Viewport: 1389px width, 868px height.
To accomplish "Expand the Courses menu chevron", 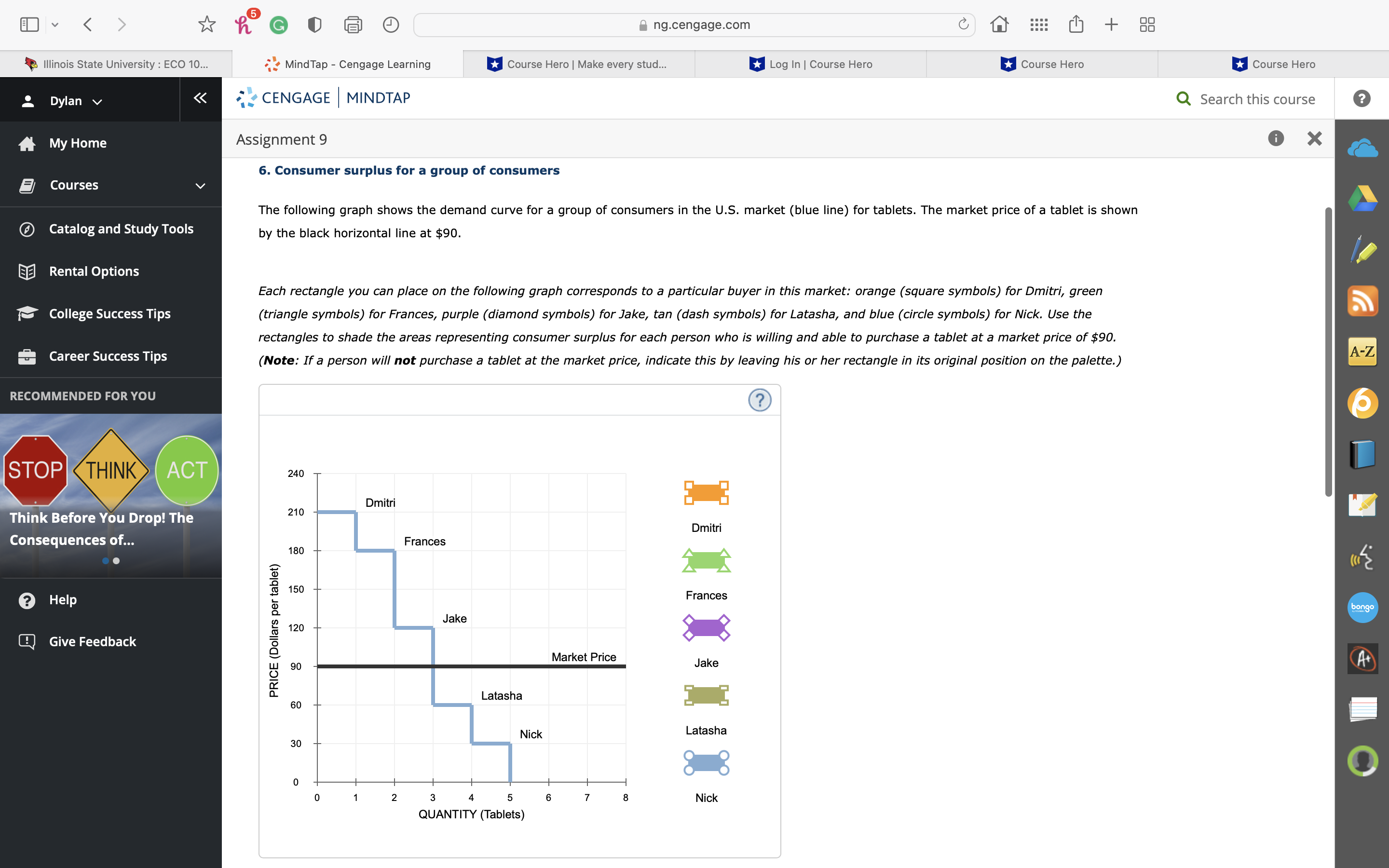I will pyautogui.click(x=200, y=186).
